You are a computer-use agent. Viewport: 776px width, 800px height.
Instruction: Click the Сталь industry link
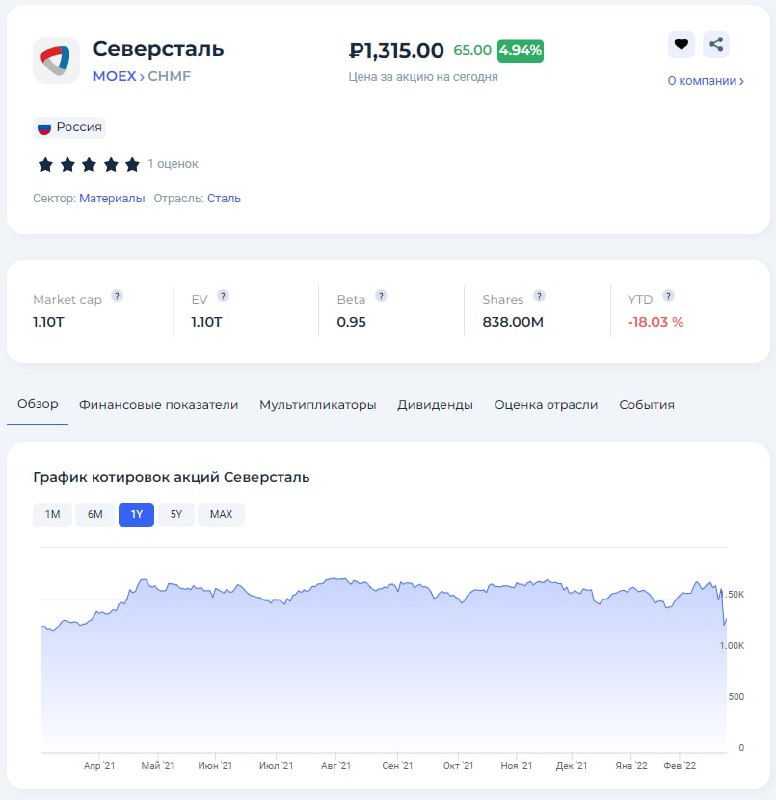[x=224, y=198]
